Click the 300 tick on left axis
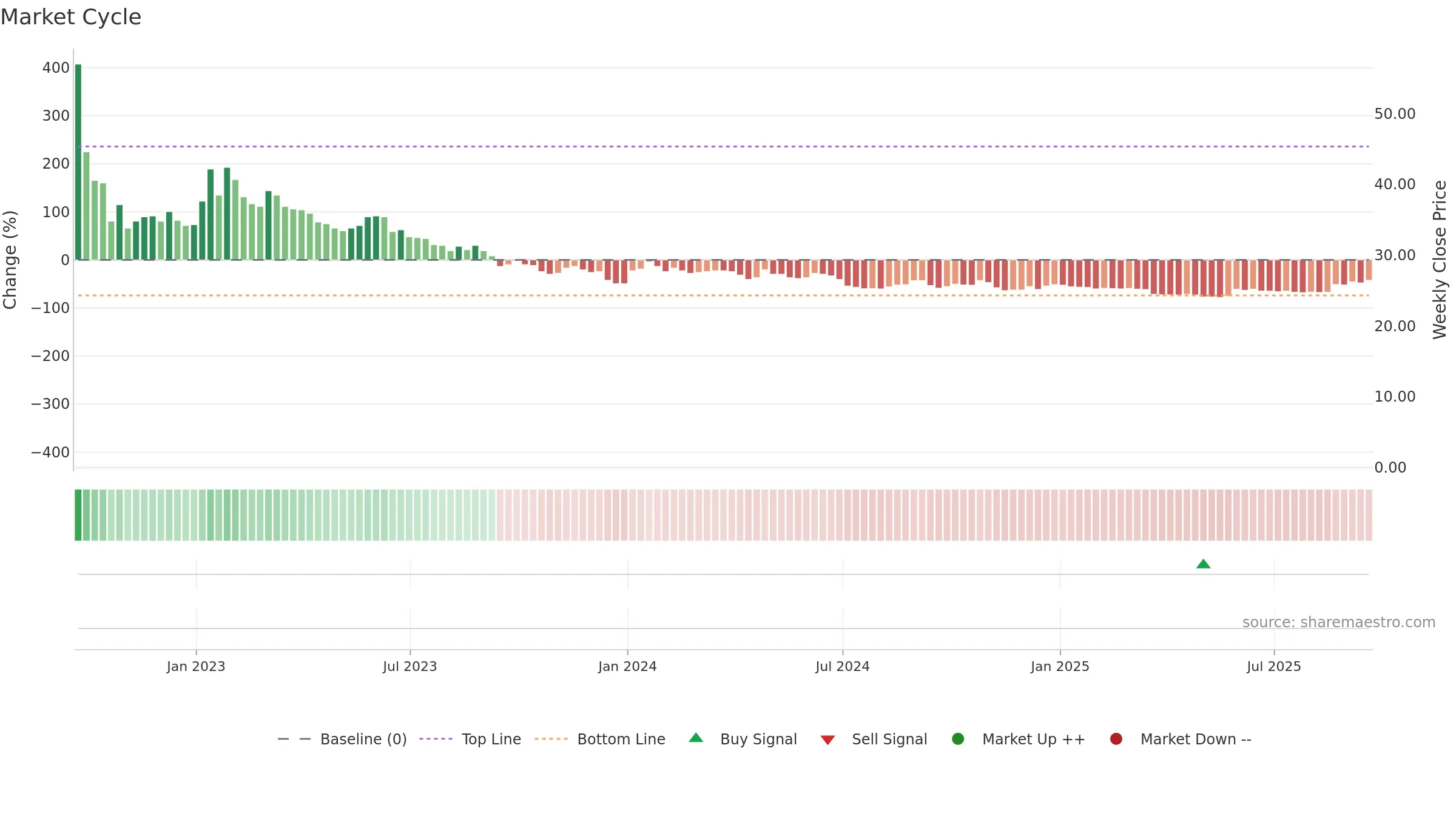 [x=56, y=116]
